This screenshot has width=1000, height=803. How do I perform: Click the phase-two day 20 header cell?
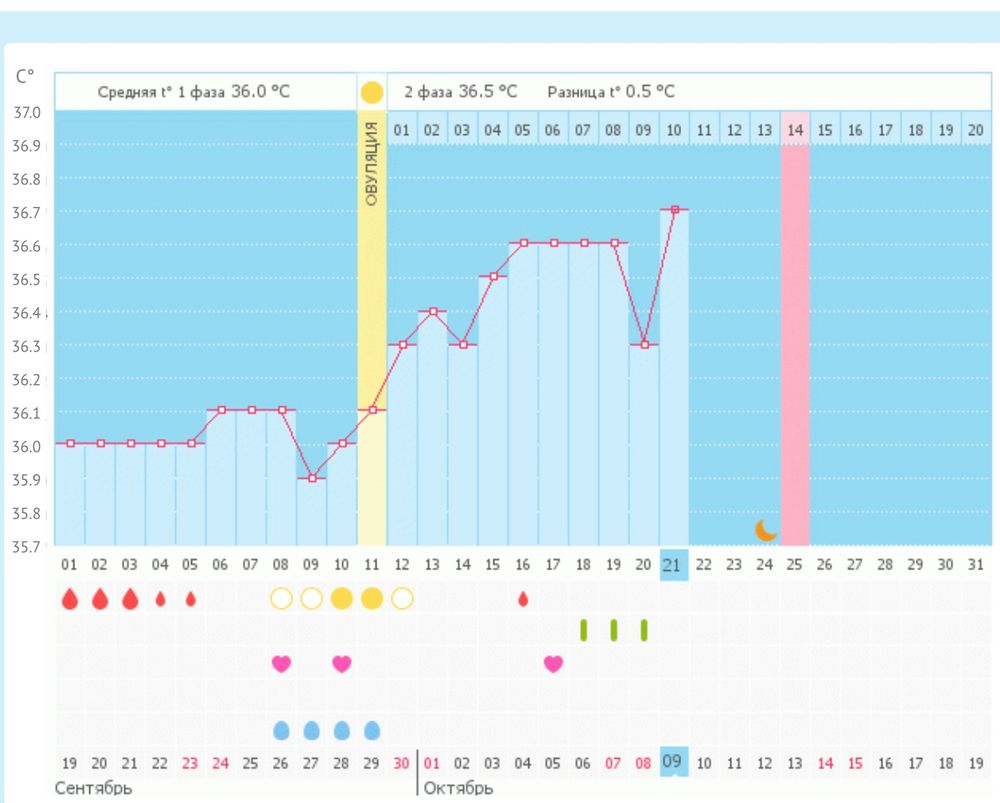tap(976, 129)
